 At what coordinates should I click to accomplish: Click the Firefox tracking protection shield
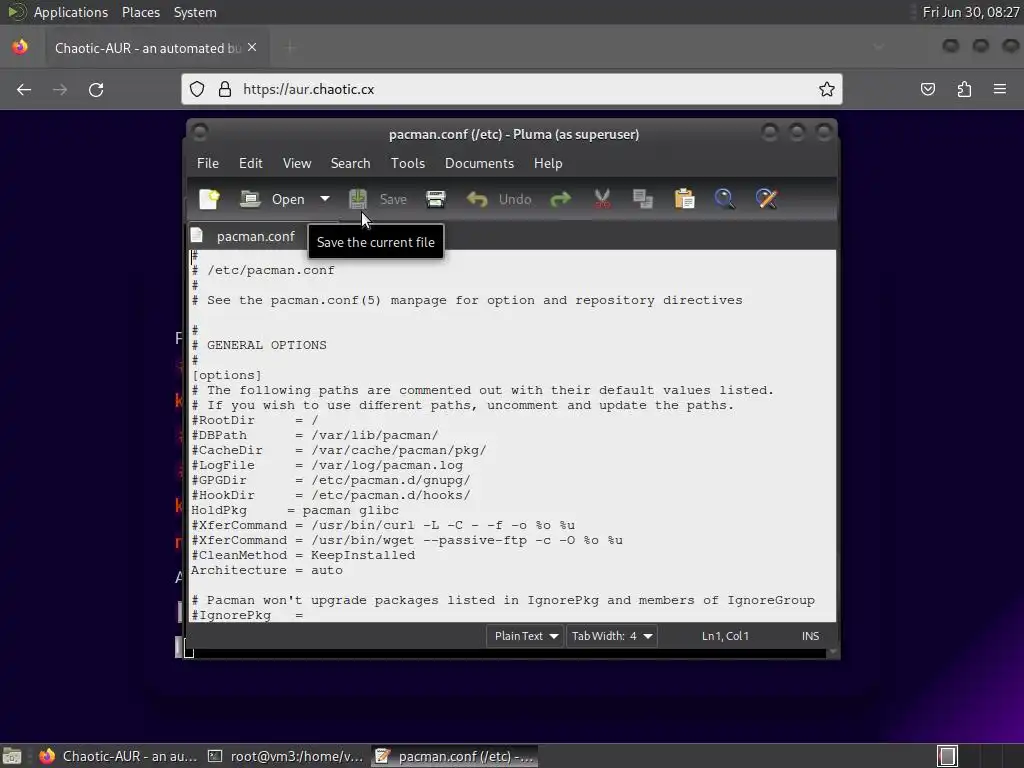tap(197, 89)
